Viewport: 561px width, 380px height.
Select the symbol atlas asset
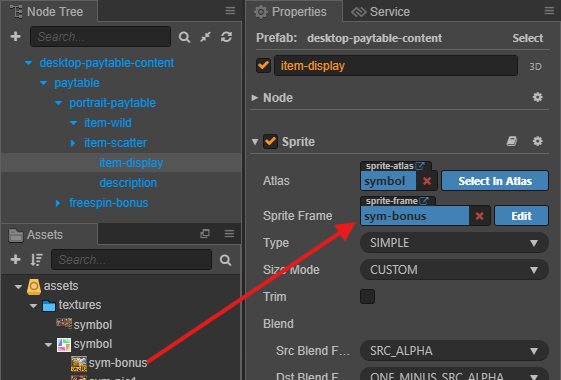coord(93,344)
